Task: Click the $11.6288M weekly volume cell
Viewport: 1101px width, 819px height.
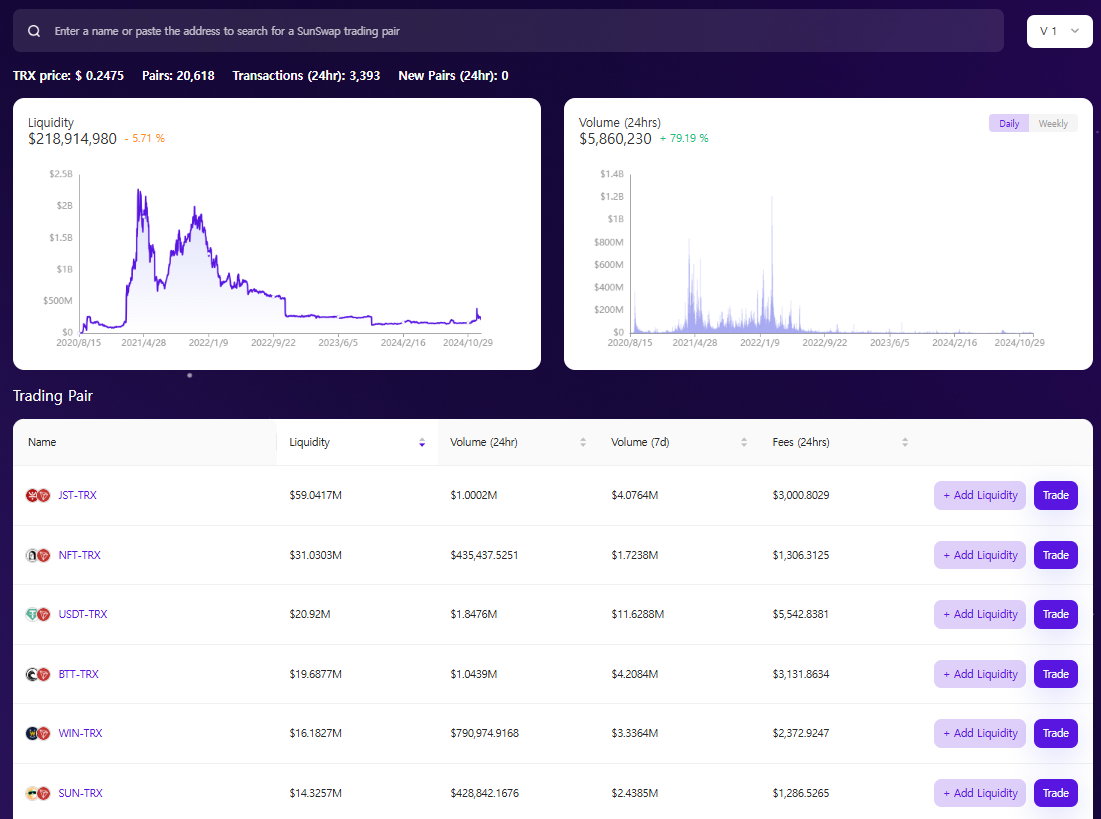Action: pos(638,614)
